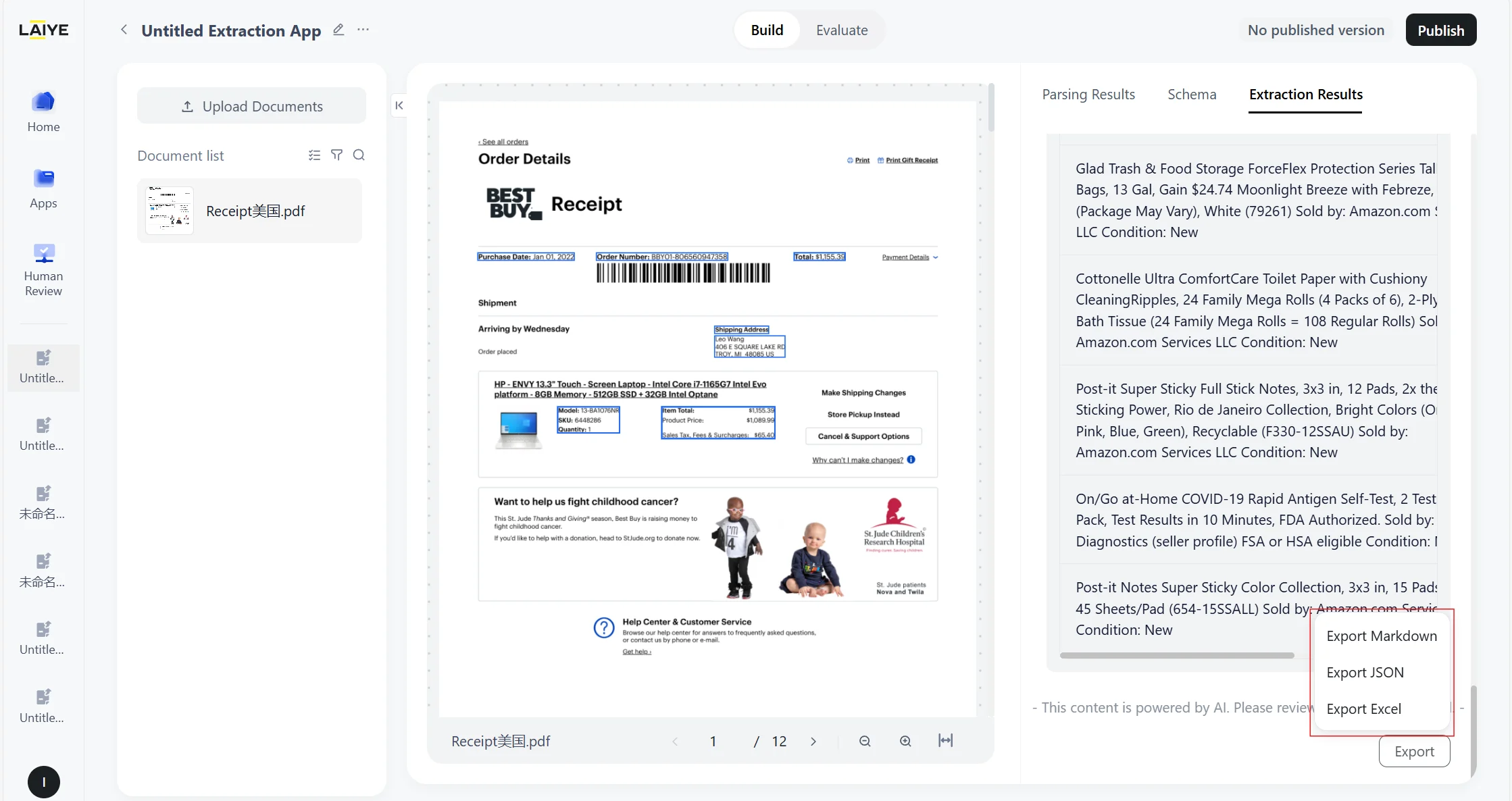
Task: Click the No published version label
Action: 1315,30
